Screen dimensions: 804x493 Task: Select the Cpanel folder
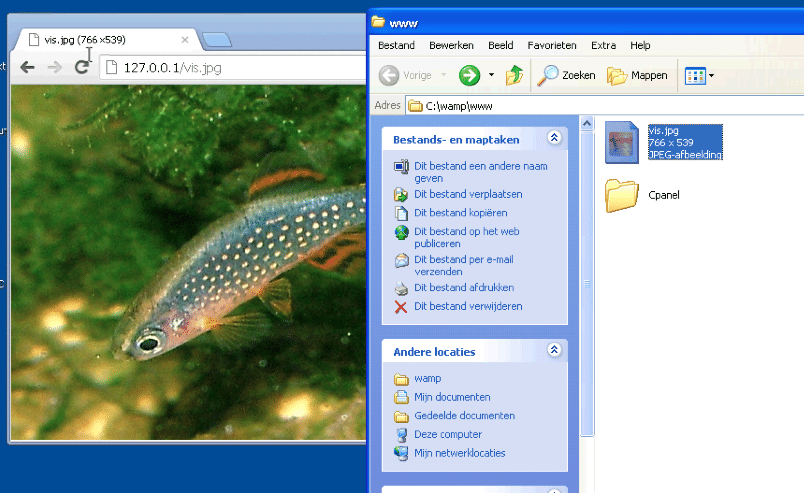(x=622, y=195)
